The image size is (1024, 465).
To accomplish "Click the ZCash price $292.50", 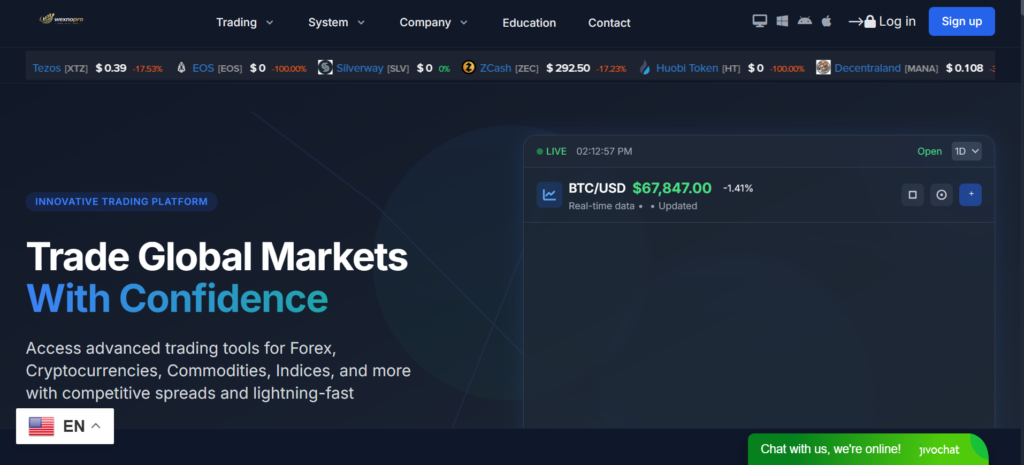I will (568, 68).
